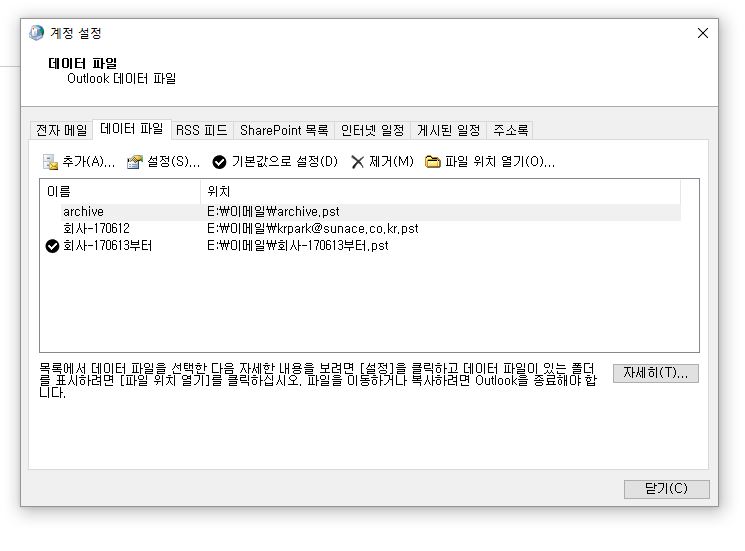The image size is (745, 551).
Task: Click the 추가(A)... label
Action: coord(89,162)
